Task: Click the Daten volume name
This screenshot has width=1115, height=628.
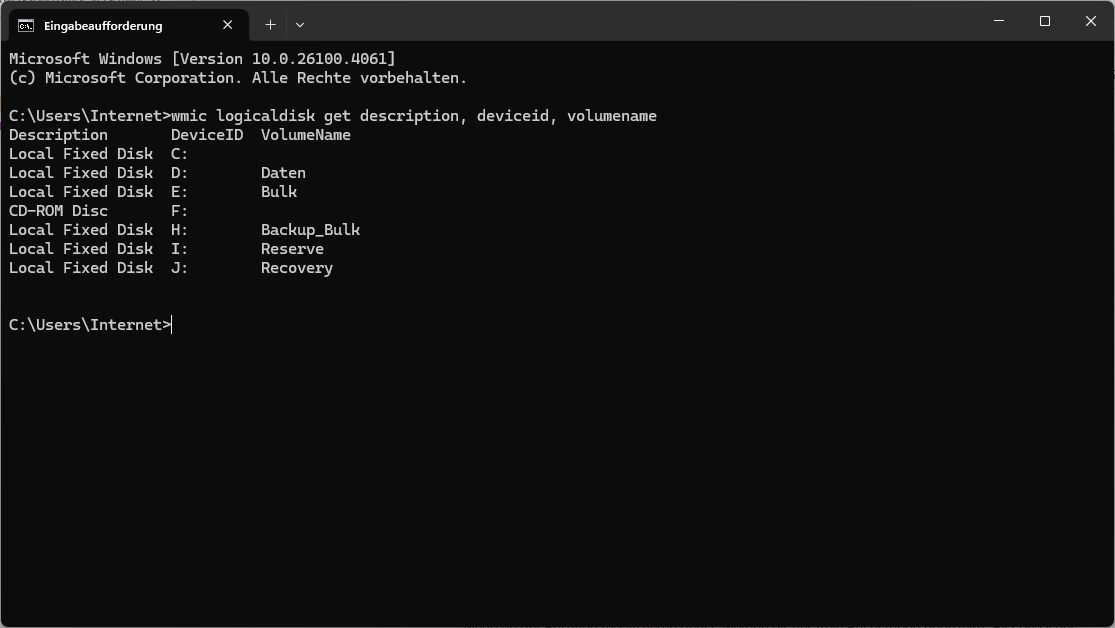Action: pyautogui.click(x=283, y=173)
